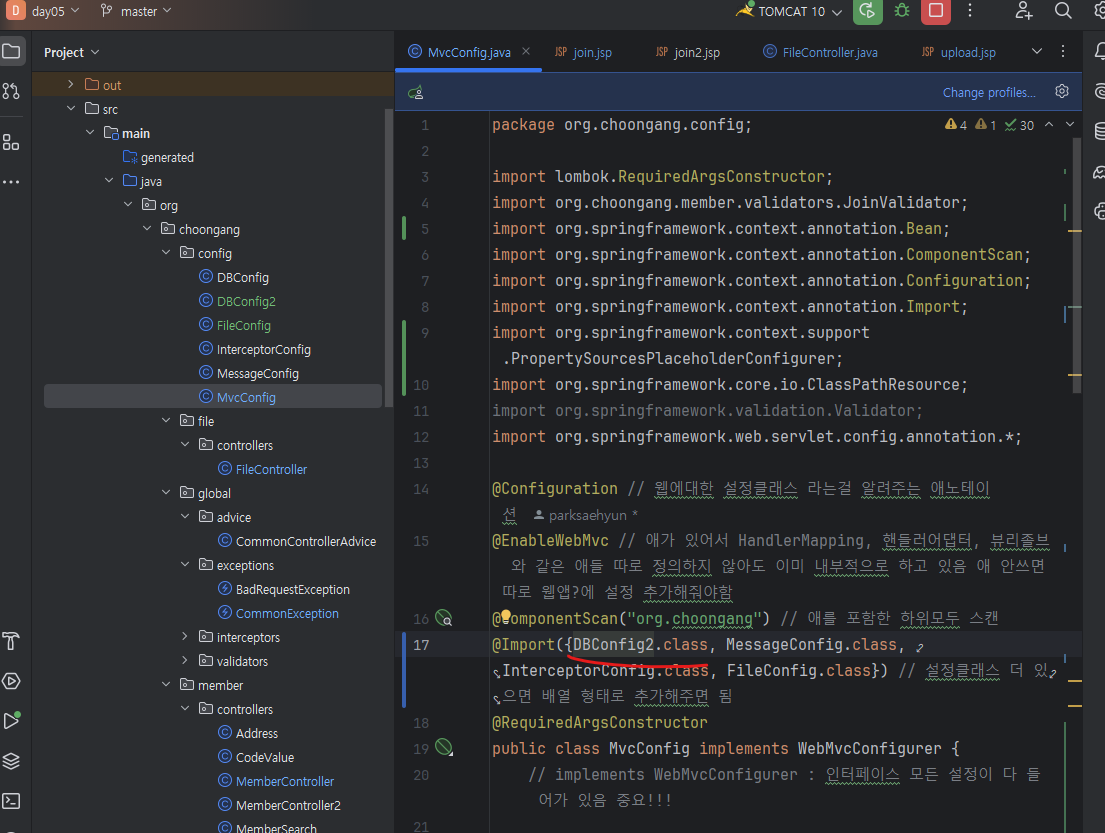This screenshot has width=1105, height=833.
Task: Open More tool windows ellipsis in left sidebar
Action: 11,182
